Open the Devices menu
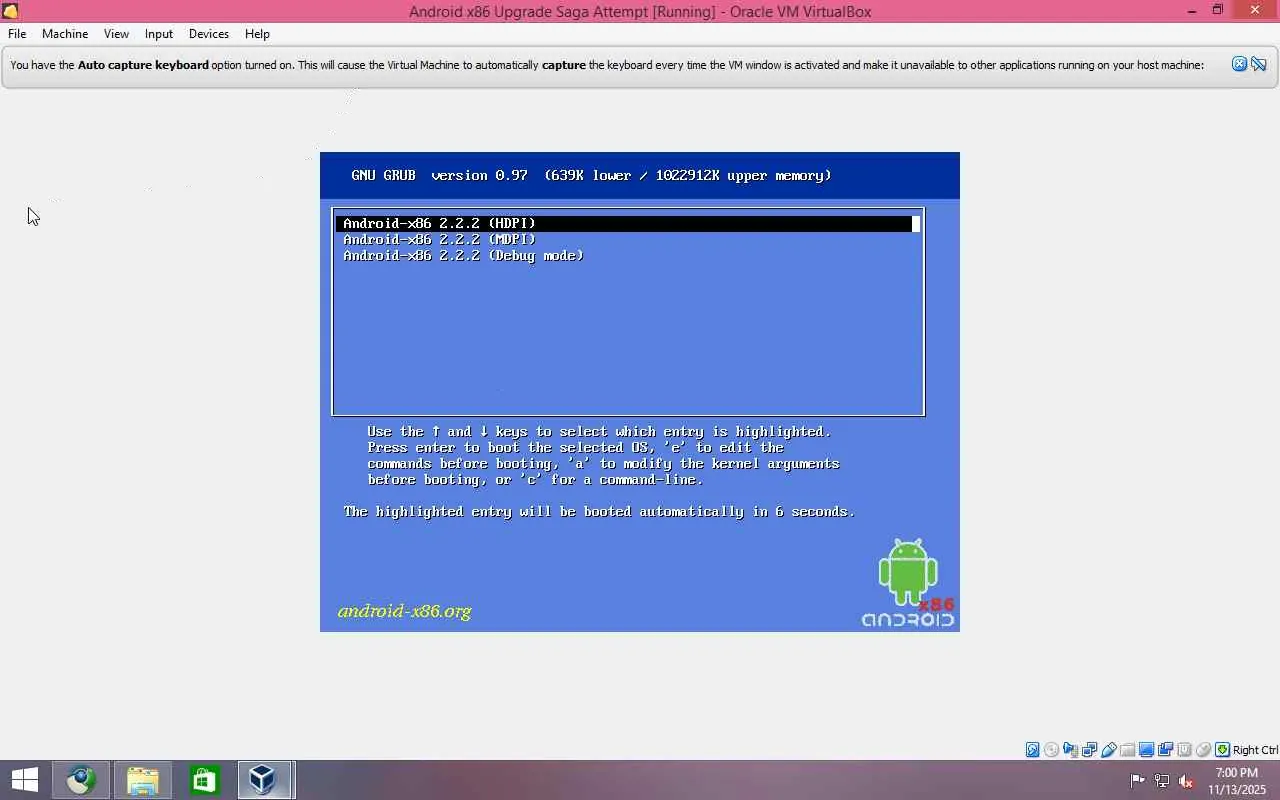The height and width of the screenshot is (800, 1280). click(x=209, y=34)
